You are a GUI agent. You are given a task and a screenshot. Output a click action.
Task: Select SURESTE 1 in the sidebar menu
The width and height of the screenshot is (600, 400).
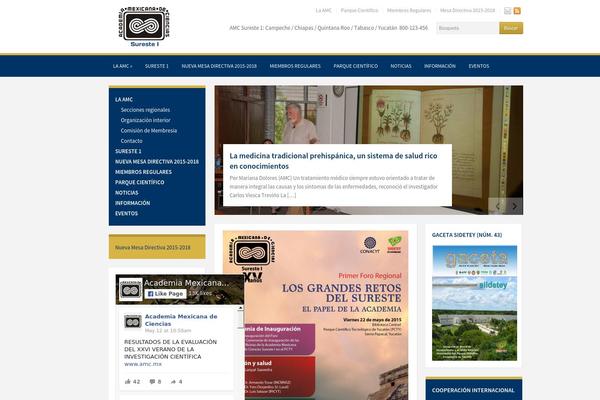pos(128,151)
